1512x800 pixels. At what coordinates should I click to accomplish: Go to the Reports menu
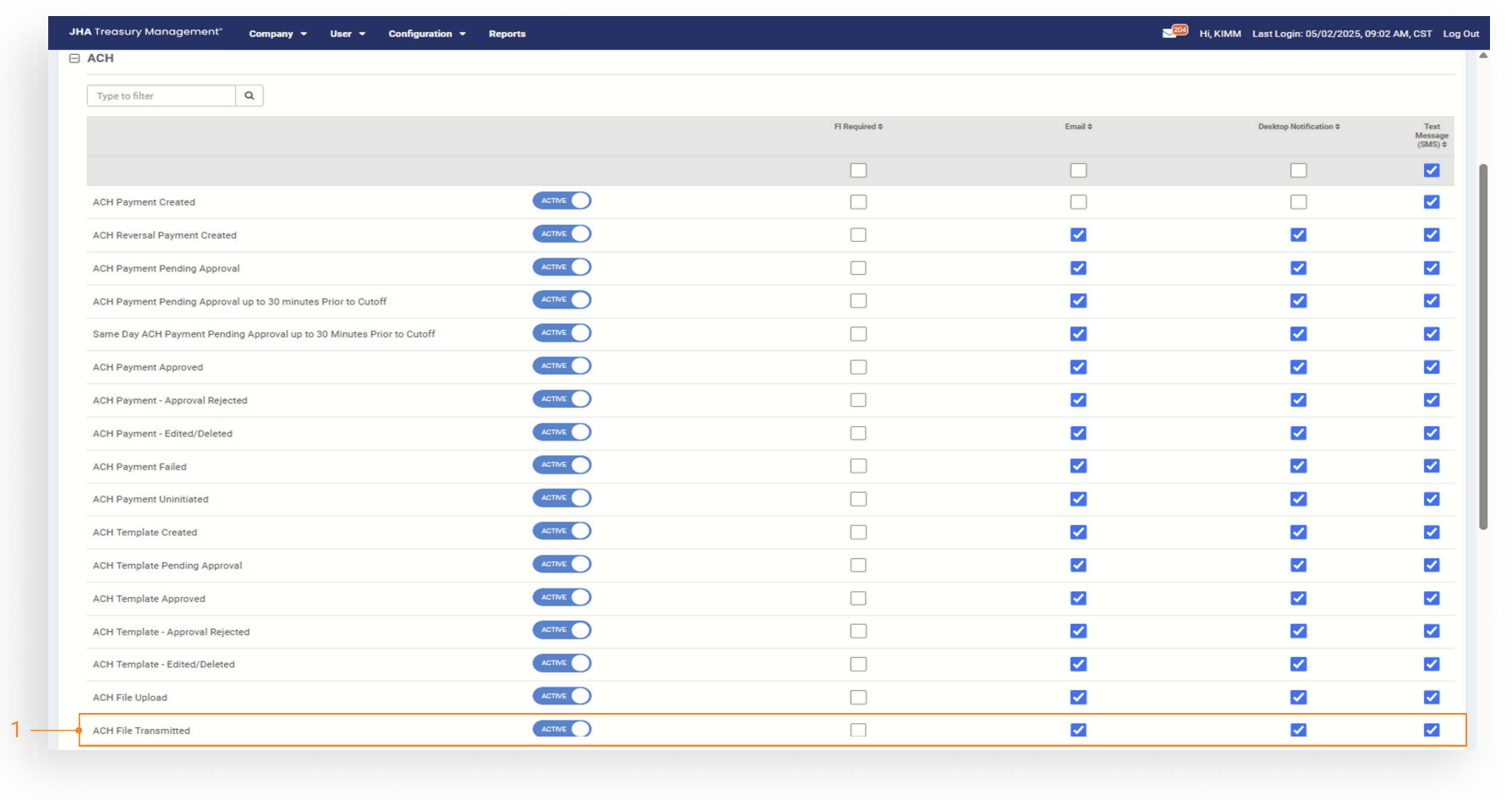coord(507,34)
